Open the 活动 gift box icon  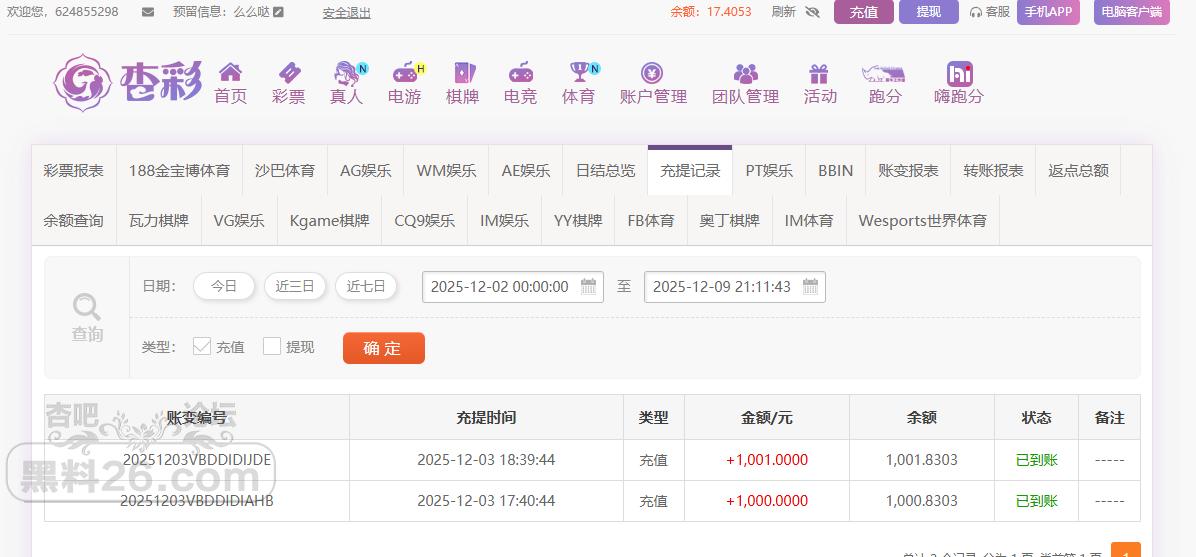tap(819, 73)
